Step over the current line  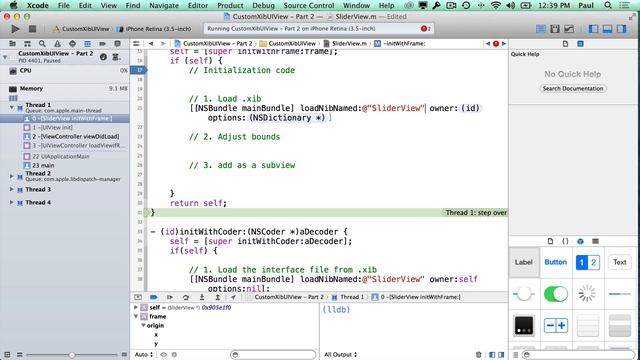[186, 297]
